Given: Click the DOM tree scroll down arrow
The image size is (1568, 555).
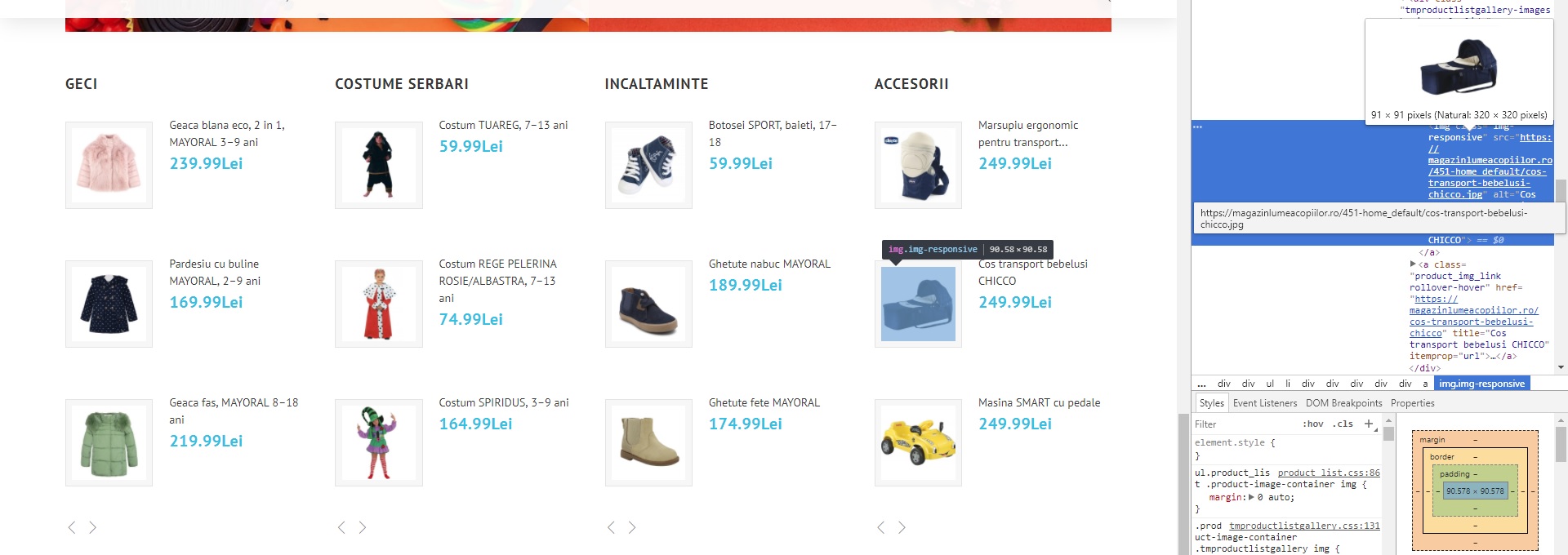Looking at the screenshot, I should (x=1561, y=368).
